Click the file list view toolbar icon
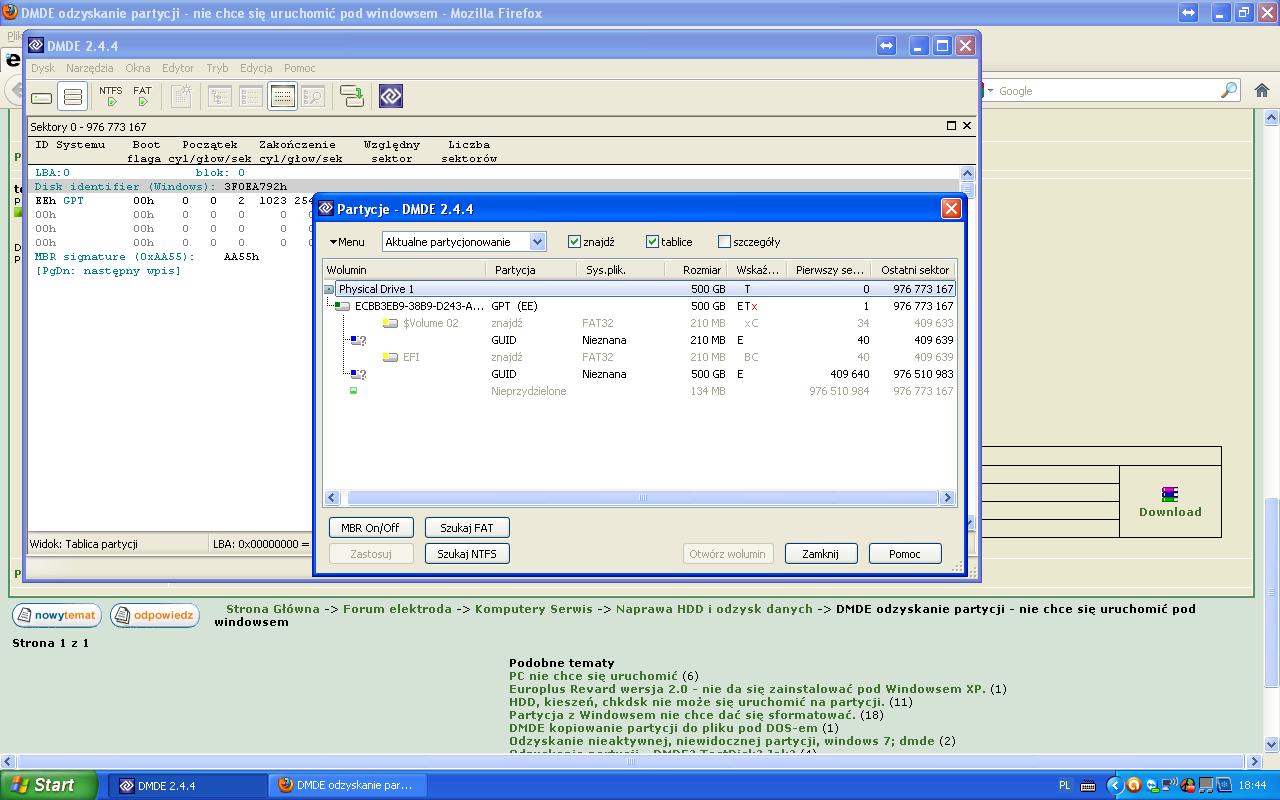The width and height of the screenshot is (1280, 800). click(251, 96)
